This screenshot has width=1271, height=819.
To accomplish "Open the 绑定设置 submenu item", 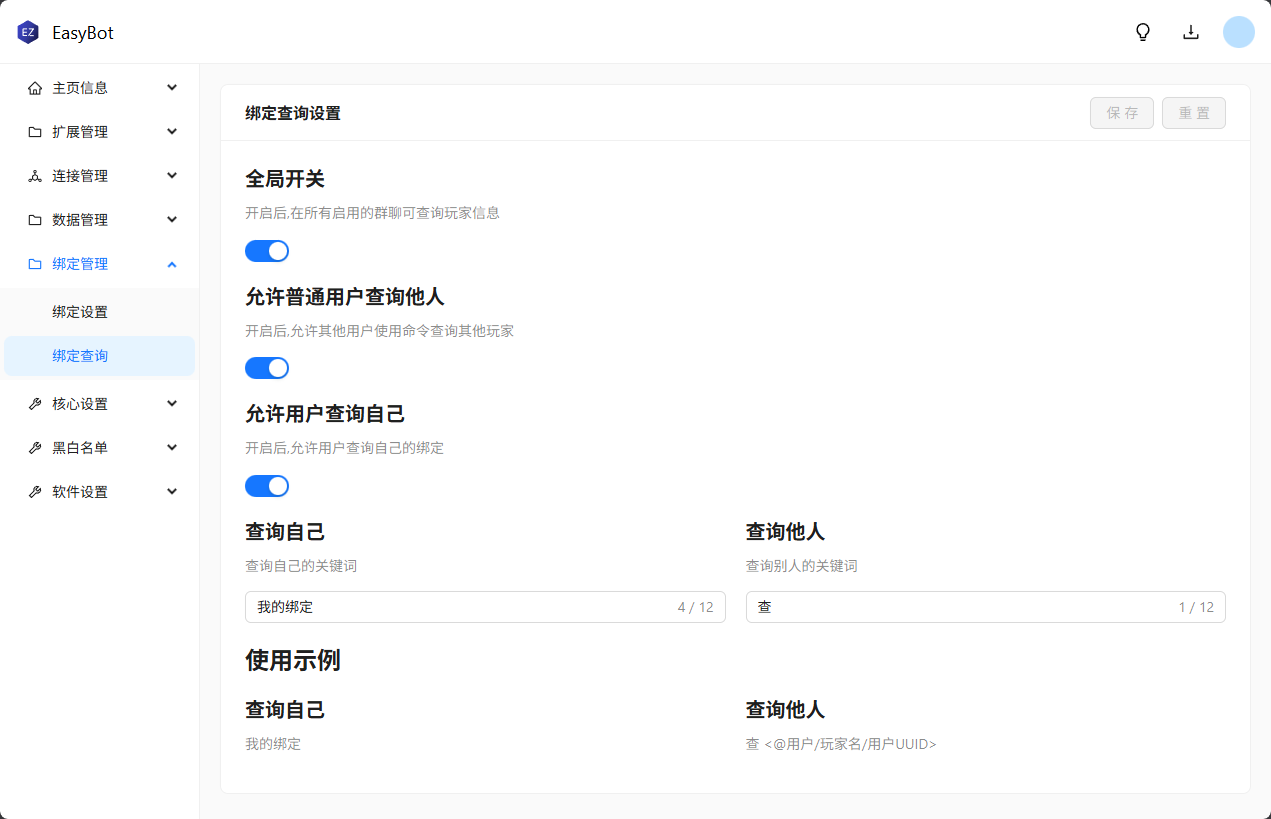I will tap(80, 312).
